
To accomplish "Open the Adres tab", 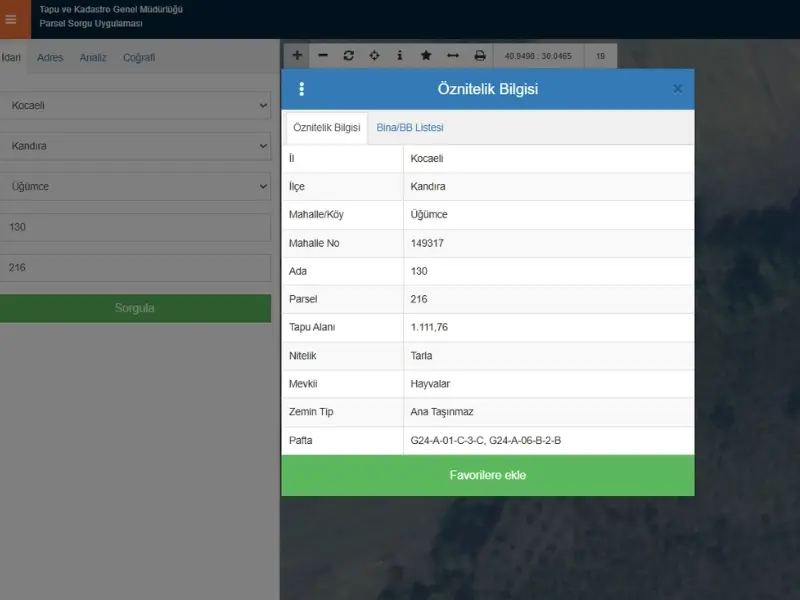I will pos(50,58).
